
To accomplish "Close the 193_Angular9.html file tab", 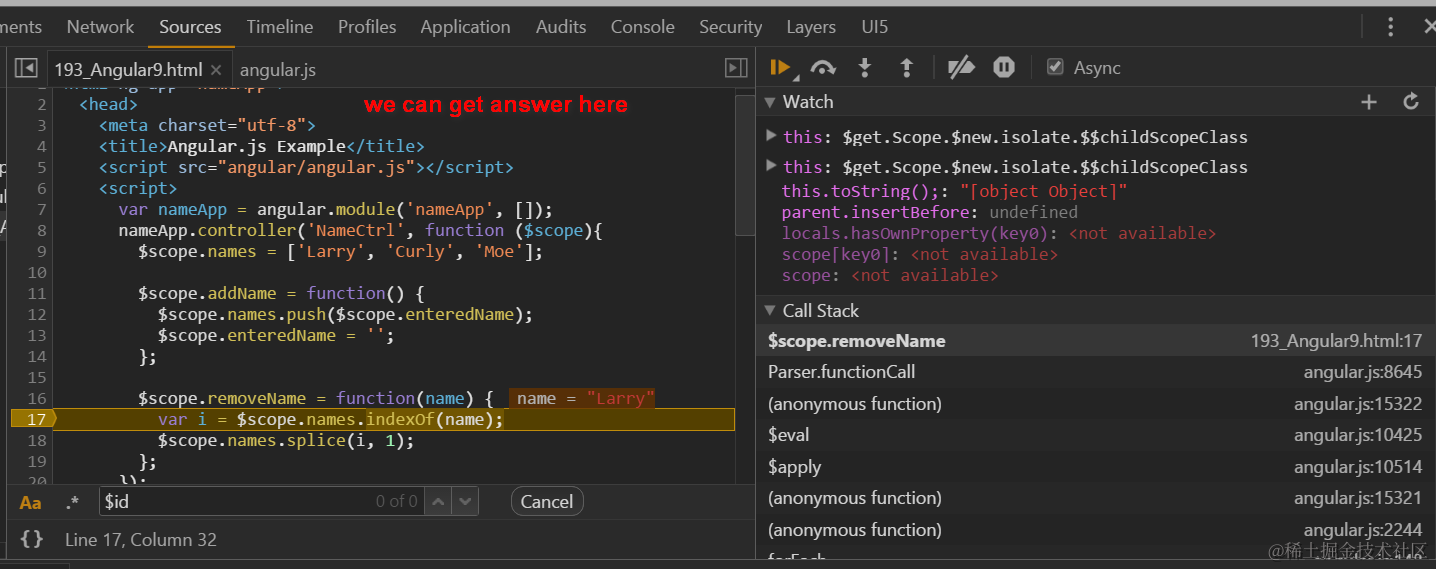I will click(215, 69).
